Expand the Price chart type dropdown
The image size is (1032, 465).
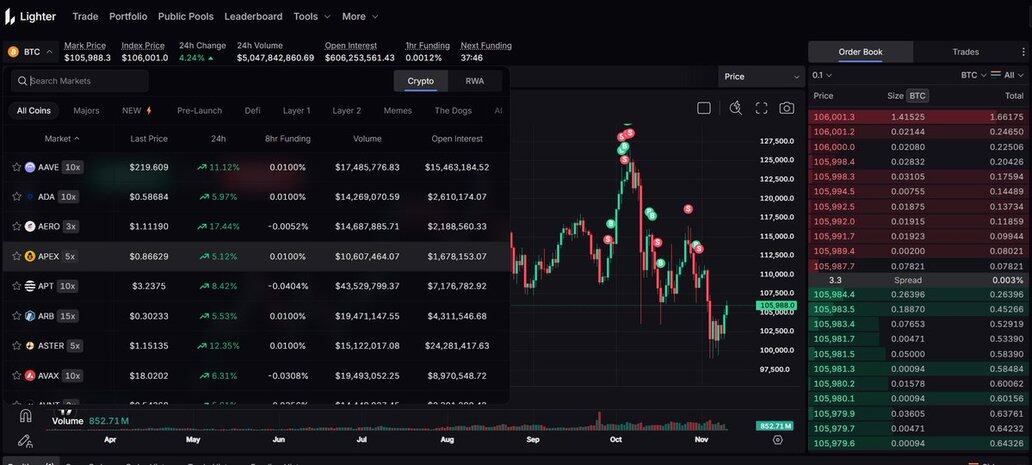[x=761, y=77]
